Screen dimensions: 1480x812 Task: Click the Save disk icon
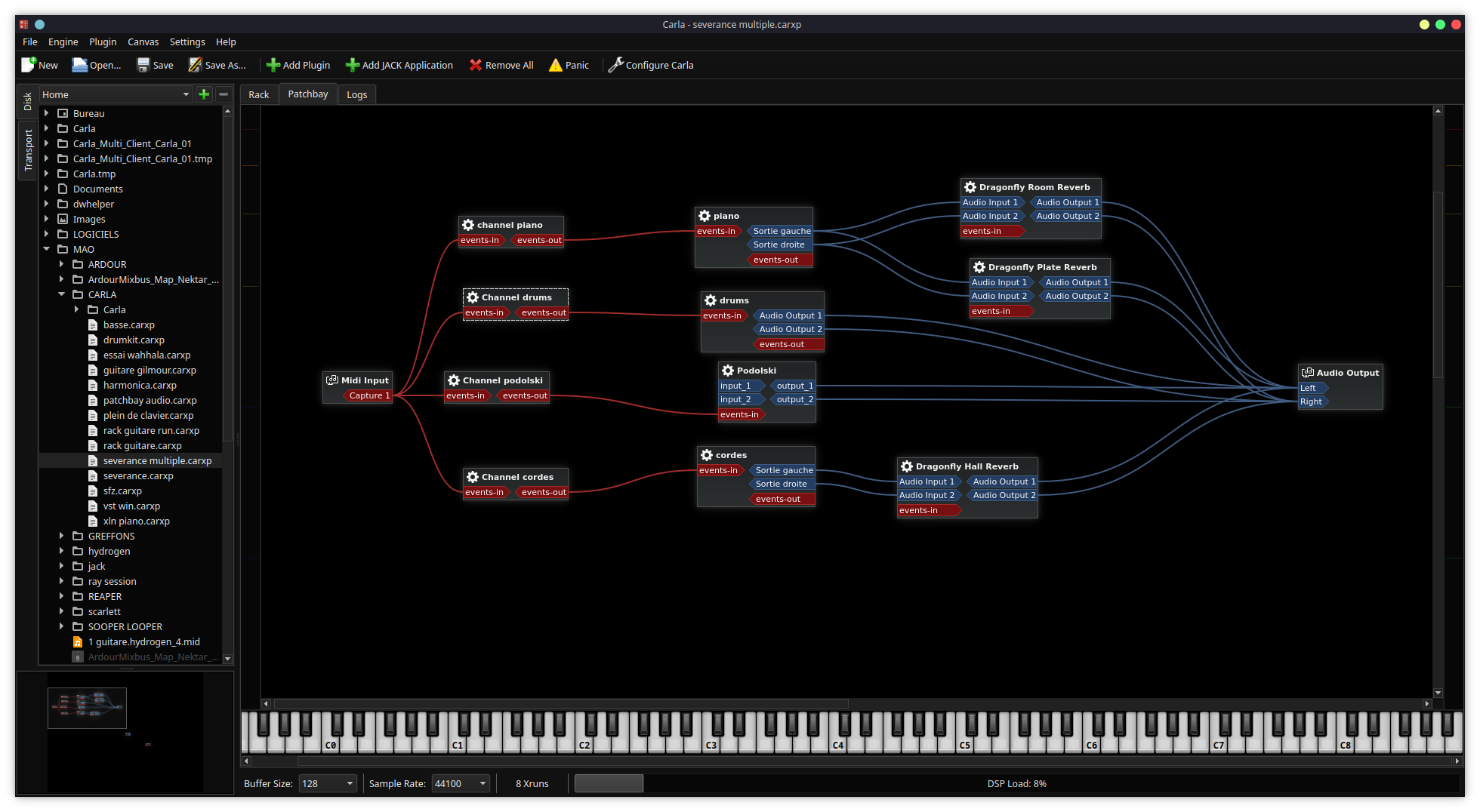click(x=143, y=65)
